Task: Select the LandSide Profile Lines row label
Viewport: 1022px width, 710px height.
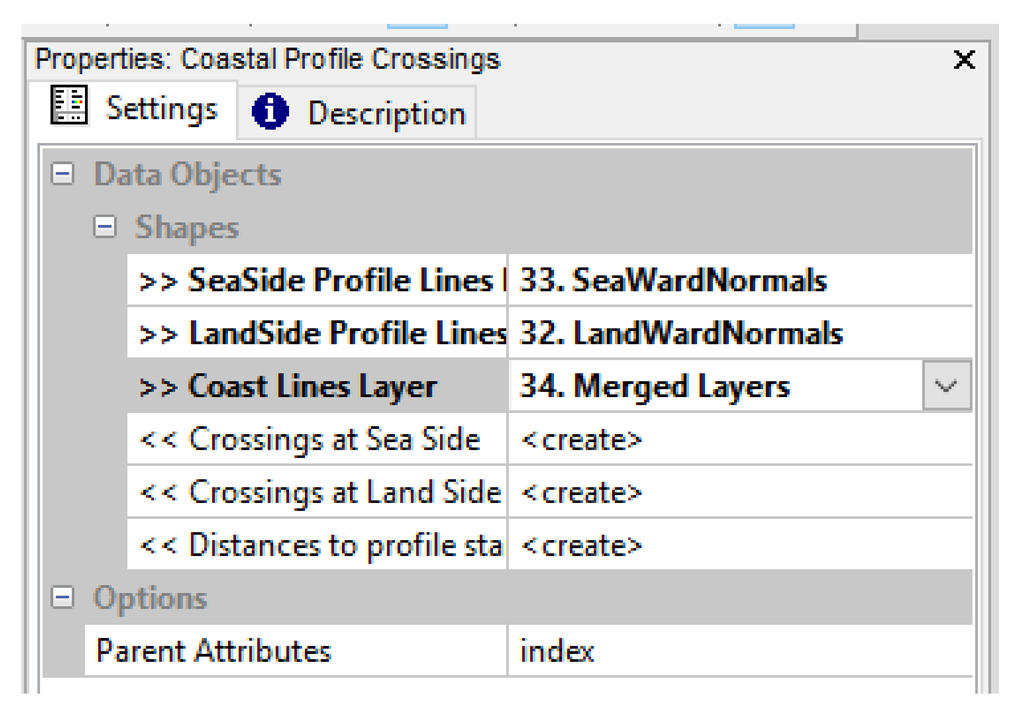Action: (322, 333)
